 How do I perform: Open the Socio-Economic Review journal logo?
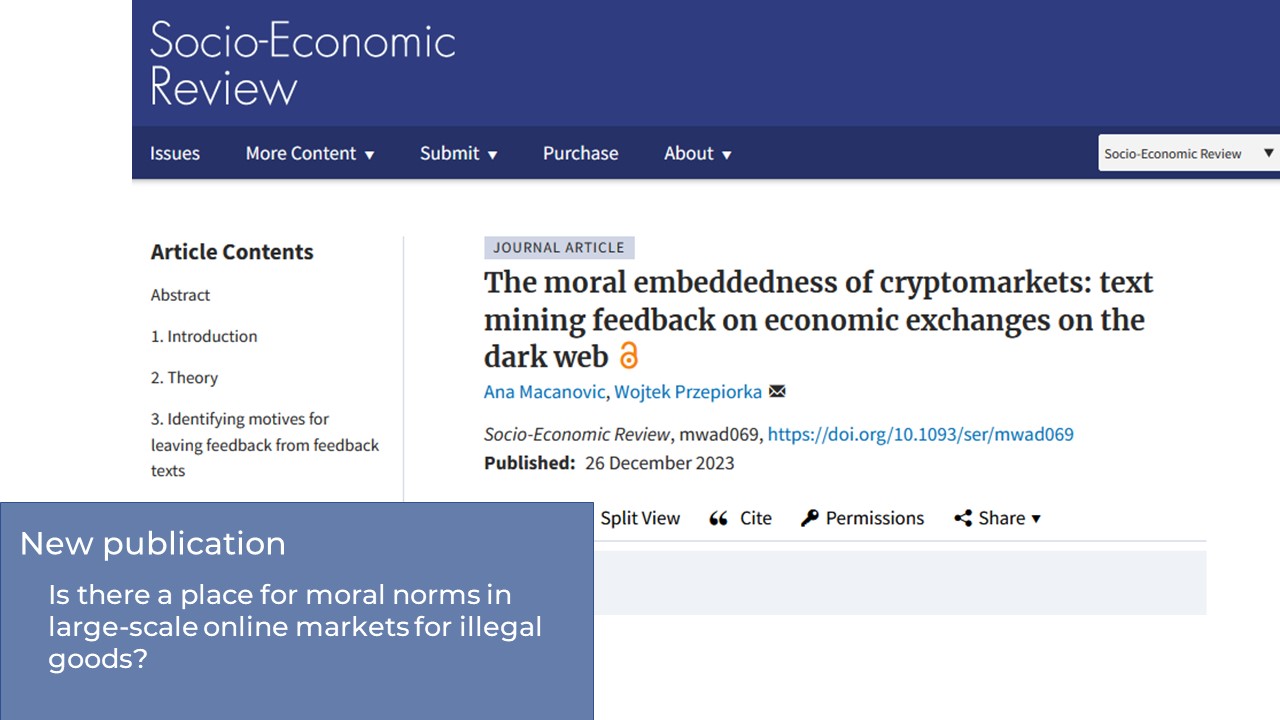pyautogui.click(x=303, y=63)
